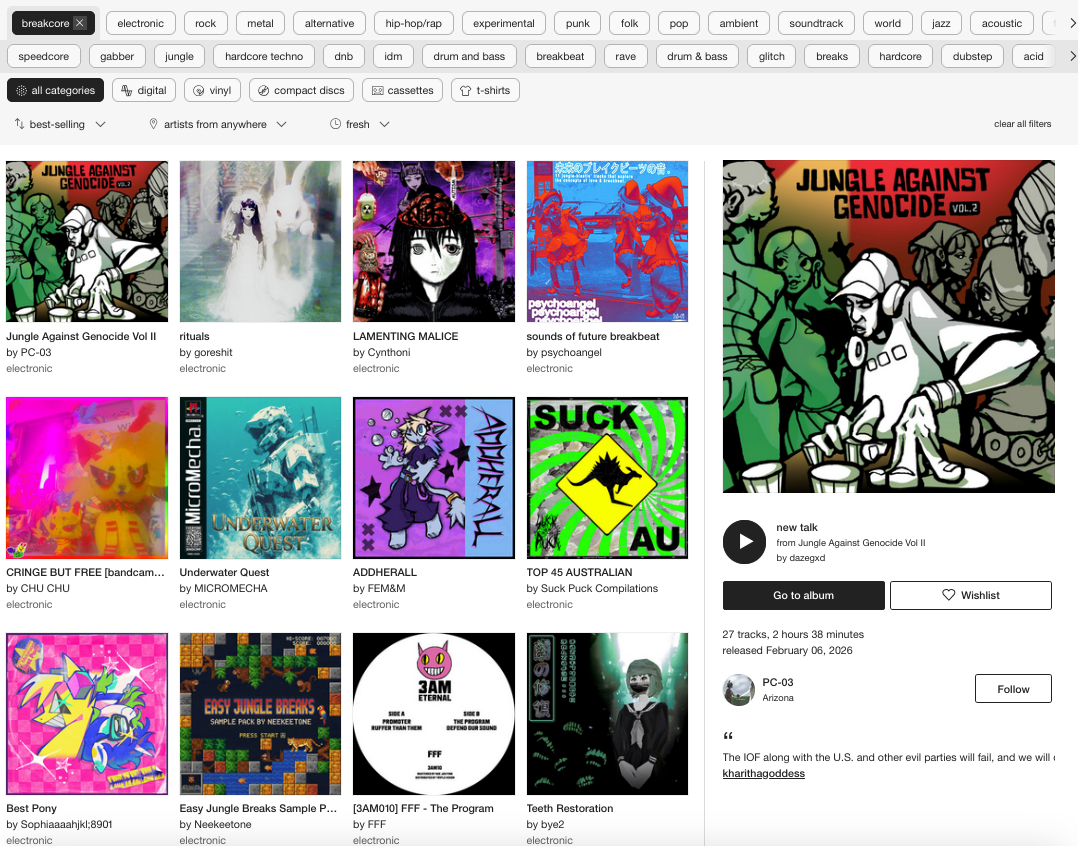This screenshot has width=1078, height=846.
Task: Click the Go to album button
Action: pos(803,595)
